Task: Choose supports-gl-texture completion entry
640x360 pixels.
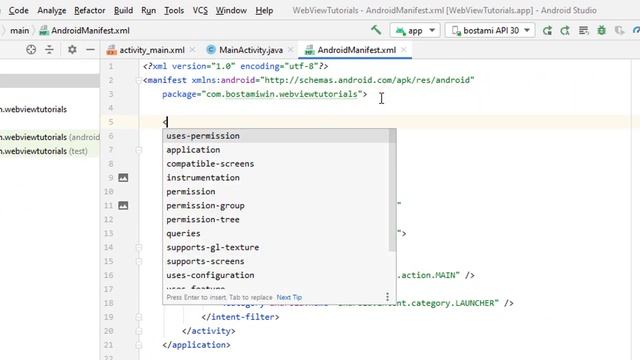Action: click(276, 247)
